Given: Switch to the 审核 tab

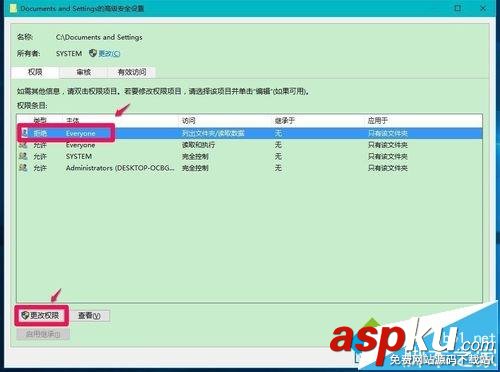Looking at the screenshot, I should [x=83, y=72].
